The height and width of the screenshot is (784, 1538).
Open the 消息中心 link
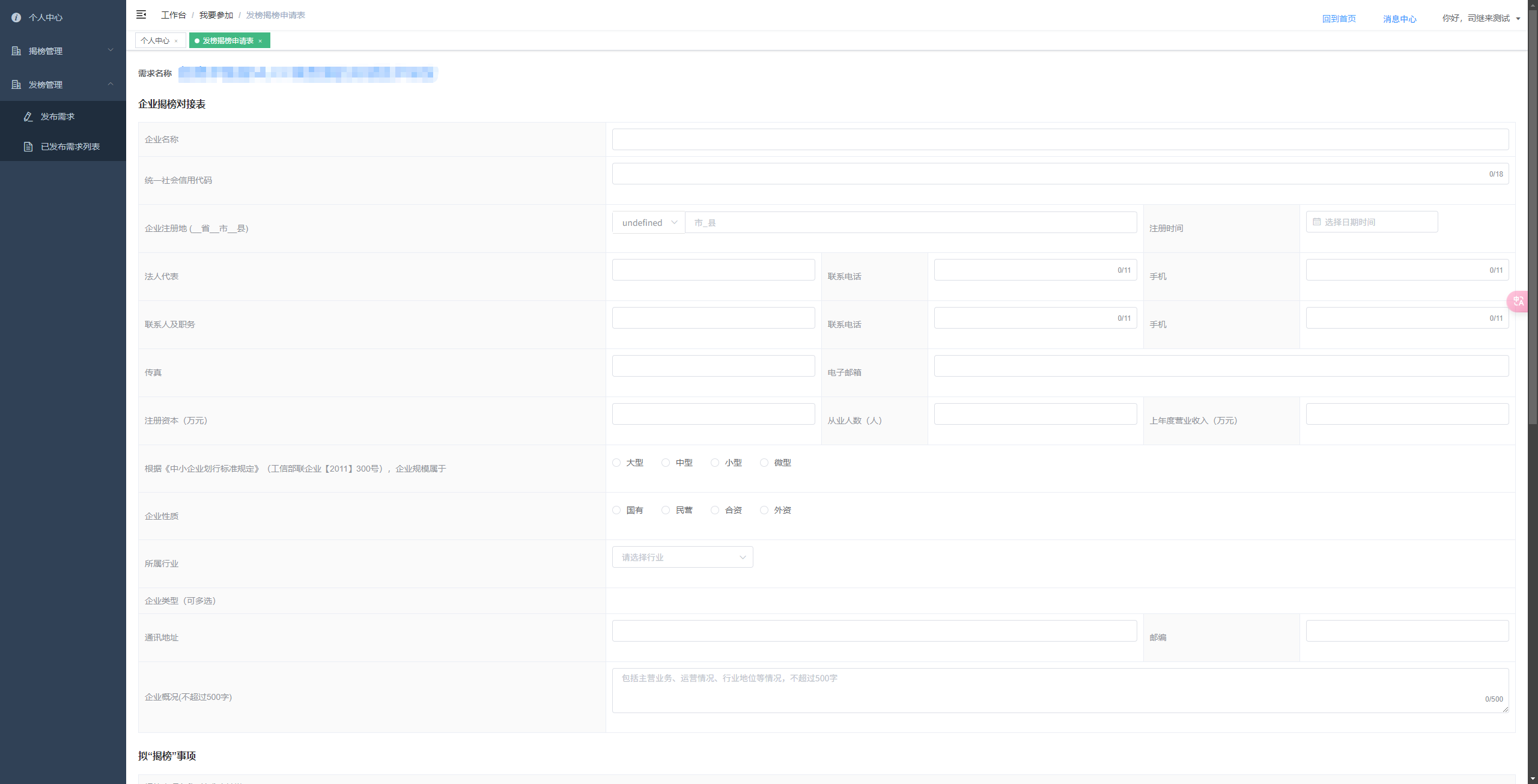[x=1399, y=19]
